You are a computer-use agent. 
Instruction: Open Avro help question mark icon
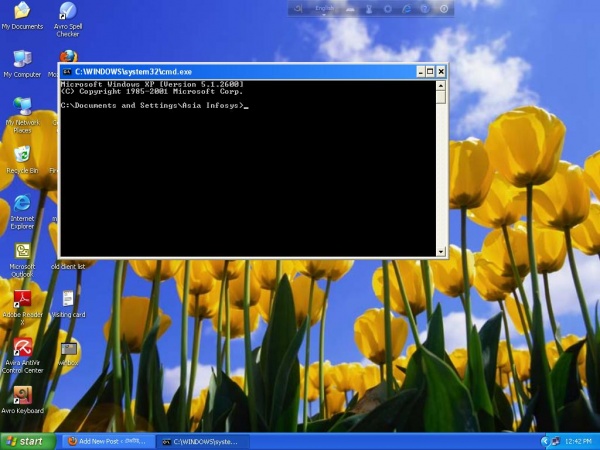[x=425, y=9]
